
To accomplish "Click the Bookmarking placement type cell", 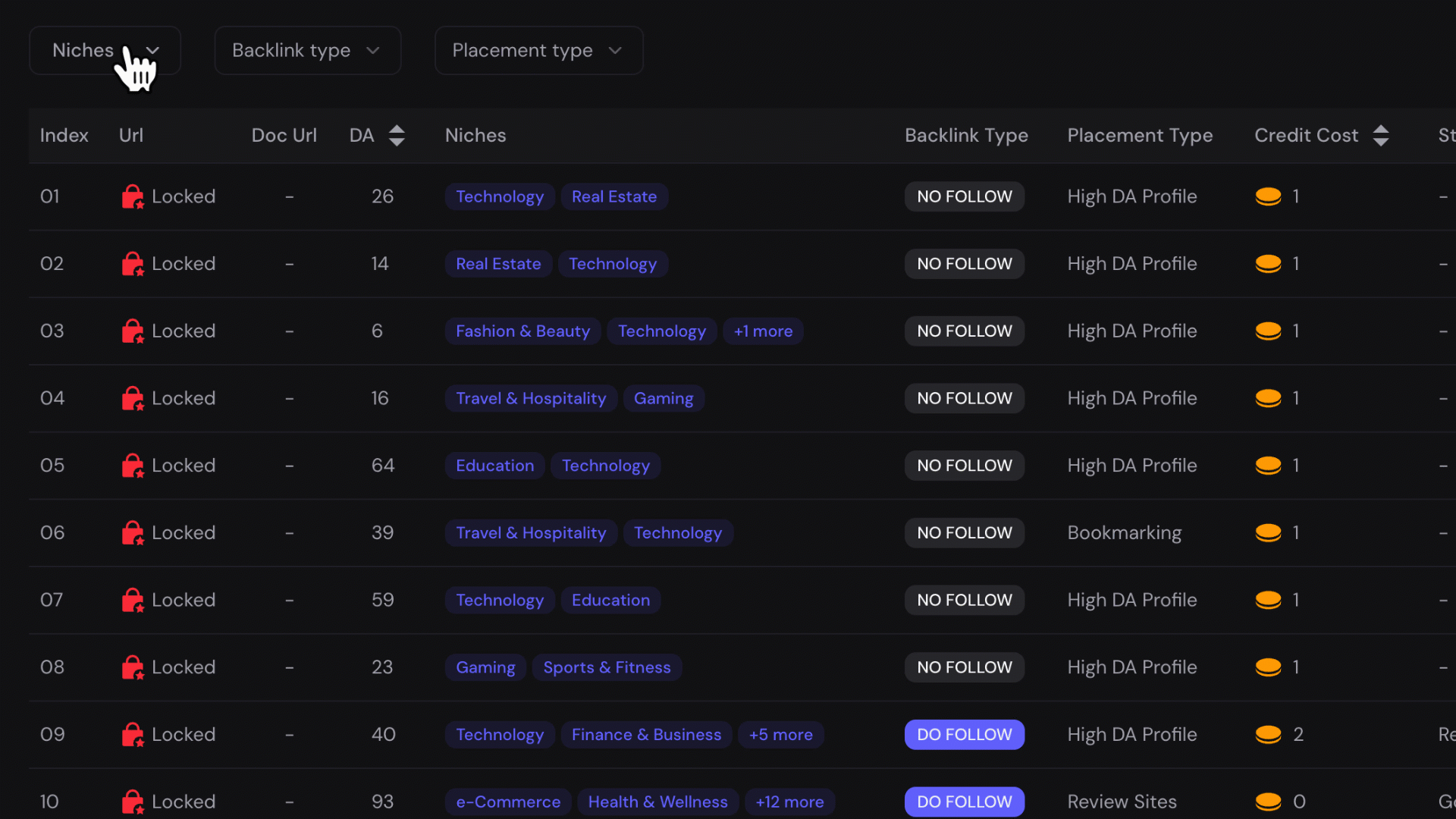I will click(1124, 533).
